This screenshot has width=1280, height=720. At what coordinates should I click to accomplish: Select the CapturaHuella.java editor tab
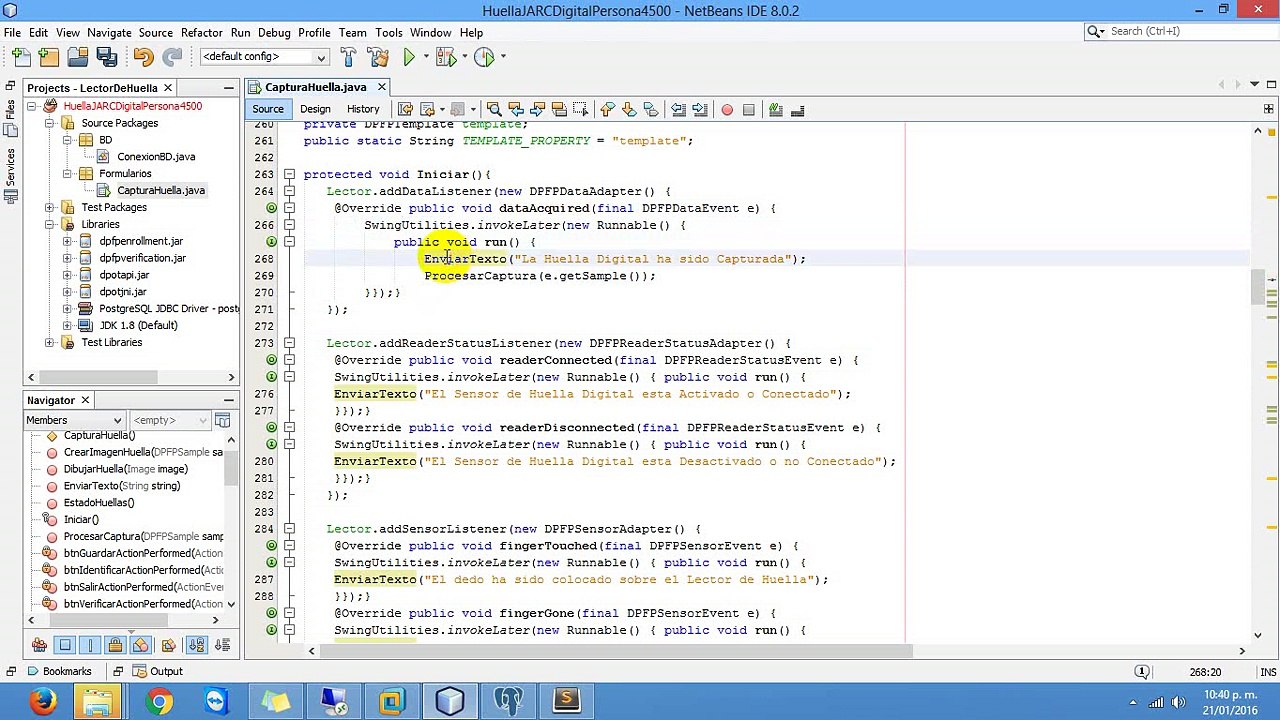316,87
